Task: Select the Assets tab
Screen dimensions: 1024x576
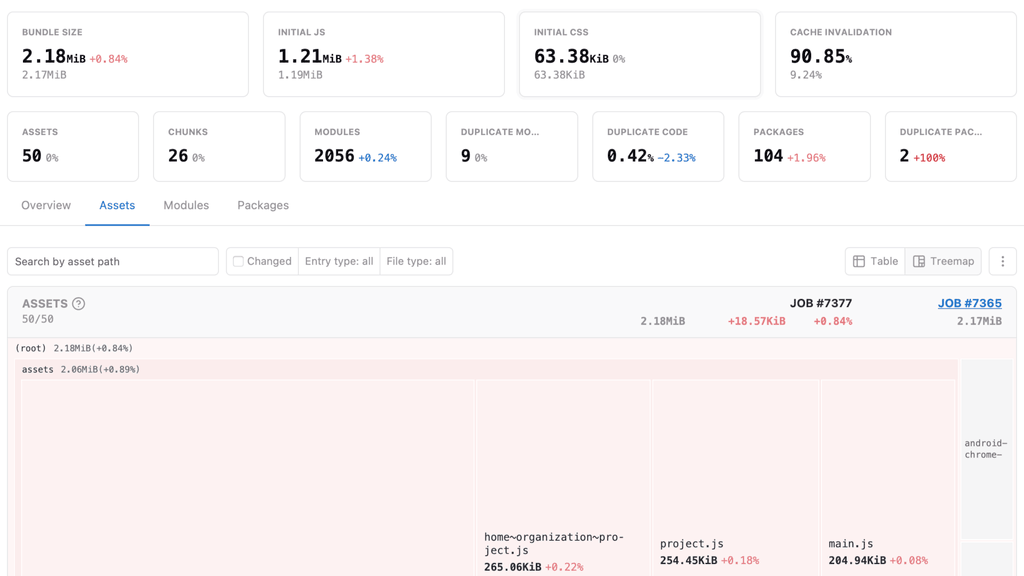Action: point(117,205)
